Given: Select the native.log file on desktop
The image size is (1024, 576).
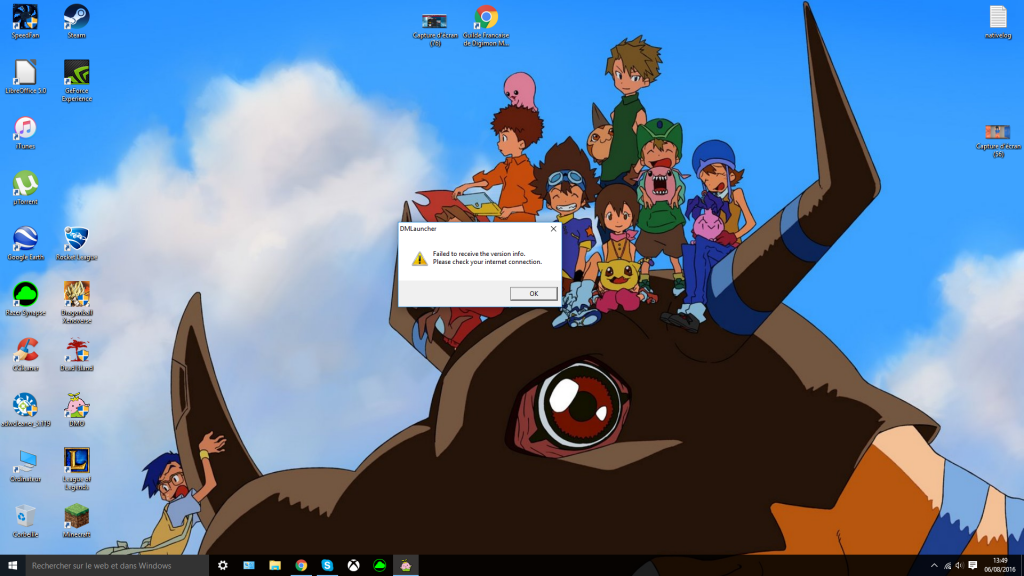Looking at the screenshot, I should (998, 22).
